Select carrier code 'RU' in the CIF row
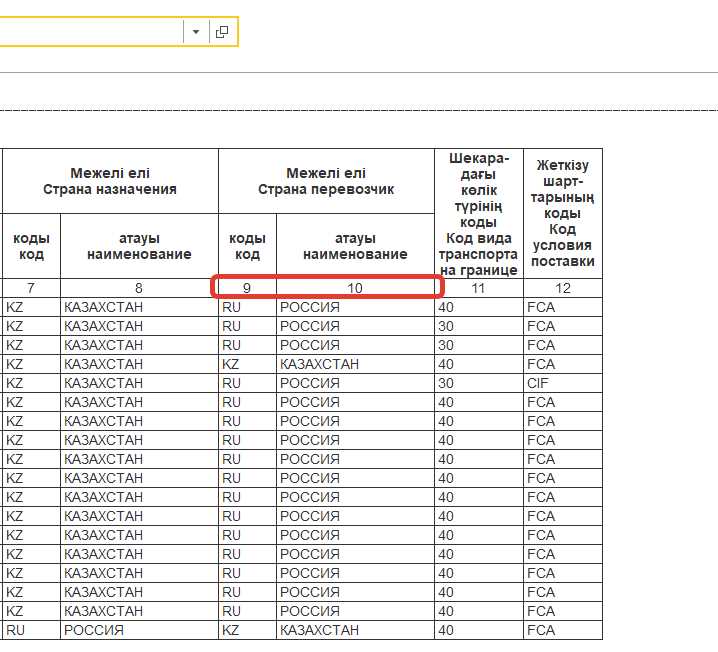Screen dimensions: 718x652 click(x=247, y=383)
